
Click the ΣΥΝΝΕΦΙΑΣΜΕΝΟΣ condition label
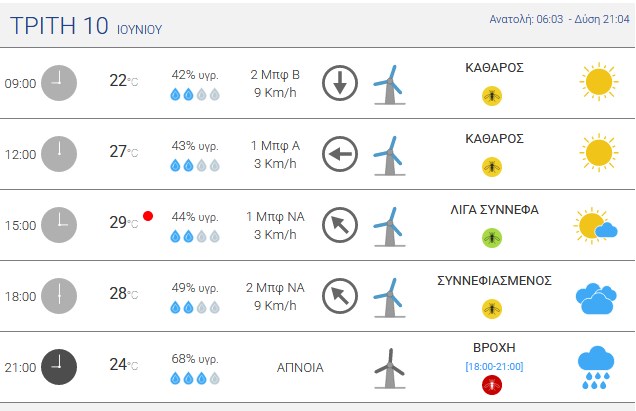point(494,280)
